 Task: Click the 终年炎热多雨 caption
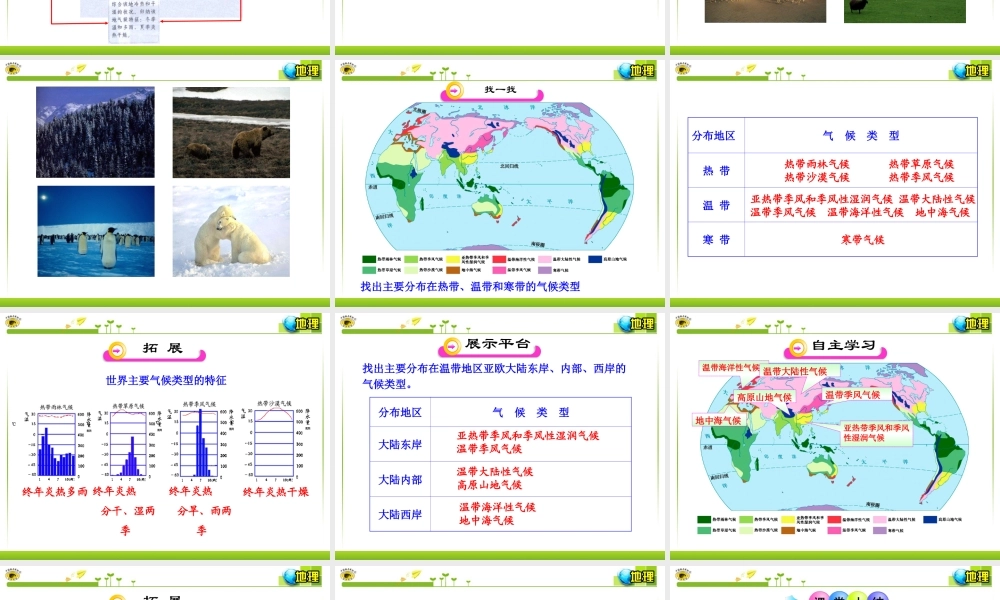[55, 492]
